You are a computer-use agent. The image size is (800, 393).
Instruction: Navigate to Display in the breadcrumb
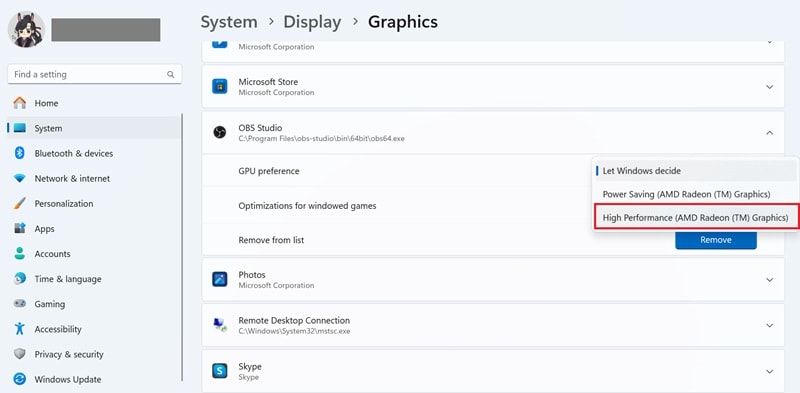click(312, 22)
